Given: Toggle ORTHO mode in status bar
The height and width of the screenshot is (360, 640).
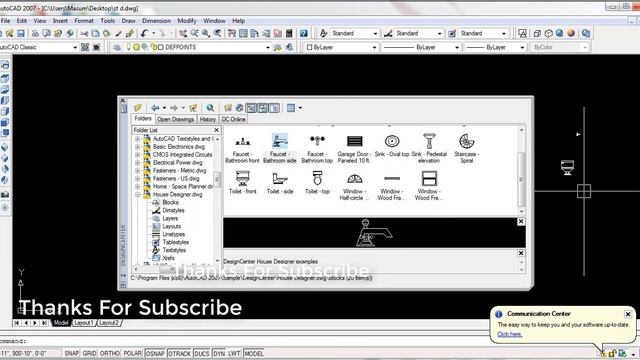Looking at the screenshot, I should [x=110, y=353].
